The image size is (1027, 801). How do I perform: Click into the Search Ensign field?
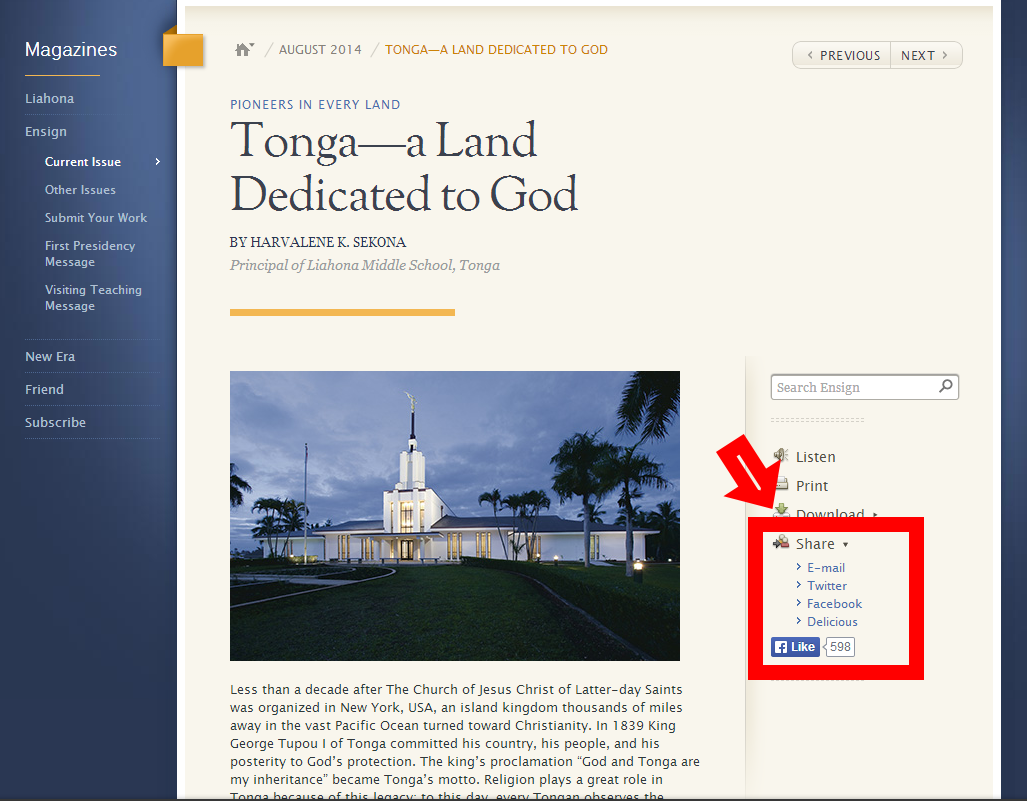point(855,388)
